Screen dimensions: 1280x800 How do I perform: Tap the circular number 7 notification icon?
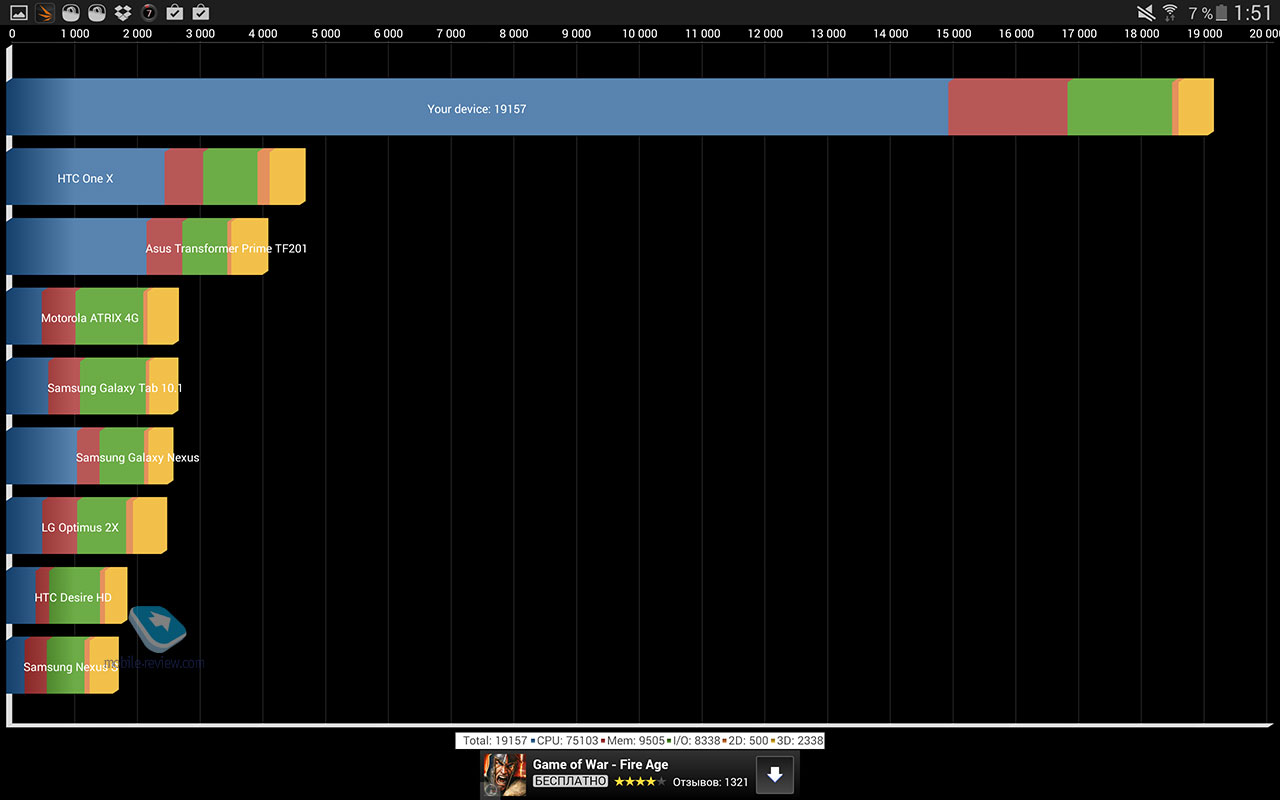(149, 13)
